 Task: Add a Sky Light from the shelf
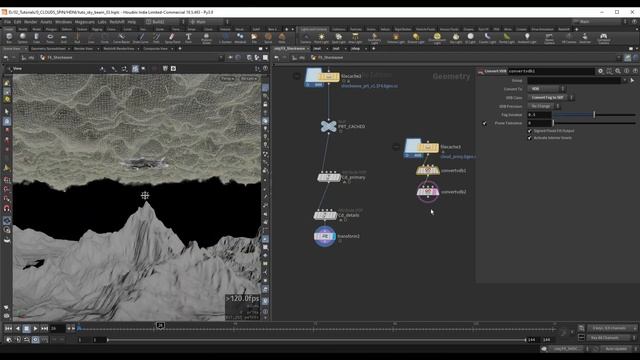click(456, 38)
